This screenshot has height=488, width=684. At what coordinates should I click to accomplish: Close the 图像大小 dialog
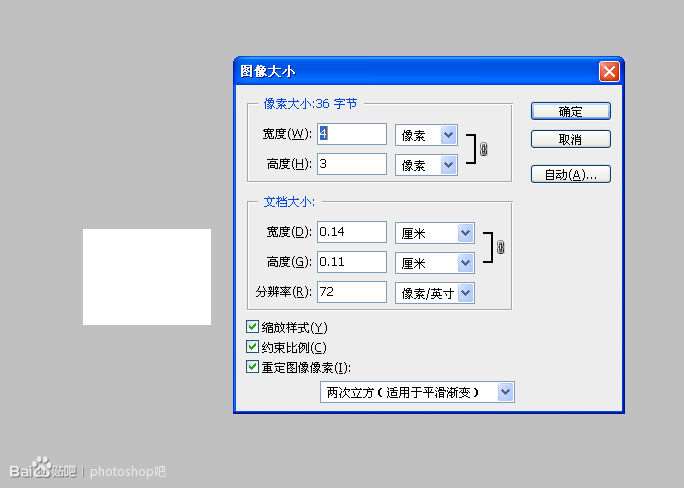click(x=609, y=71)
